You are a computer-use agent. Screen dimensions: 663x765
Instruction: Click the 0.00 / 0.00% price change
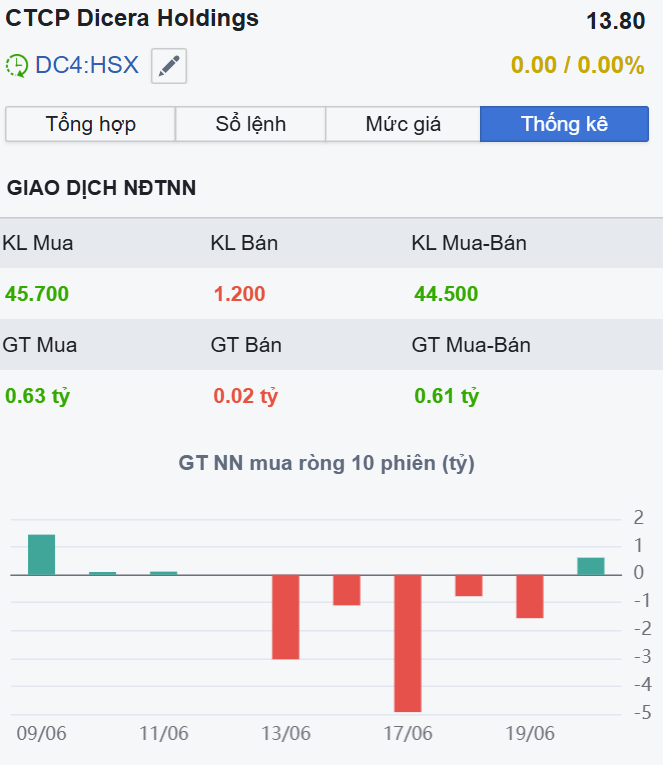[x=578, y=66]
